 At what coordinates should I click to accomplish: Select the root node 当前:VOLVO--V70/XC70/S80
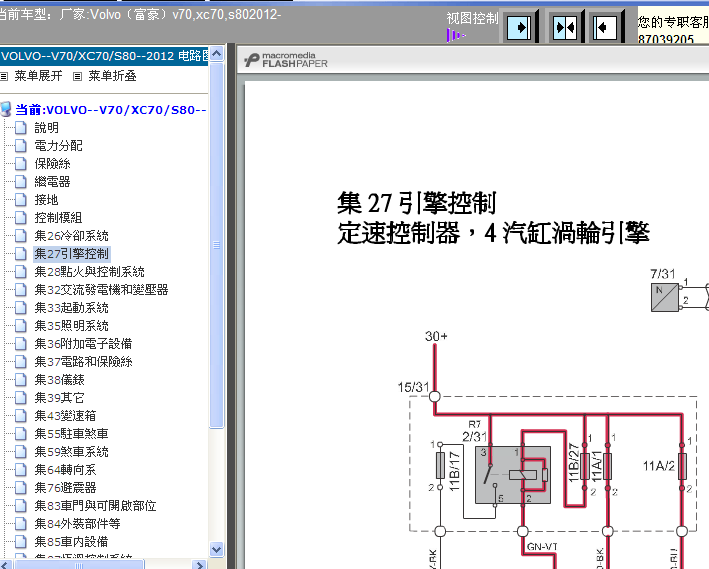click(111, 110)
